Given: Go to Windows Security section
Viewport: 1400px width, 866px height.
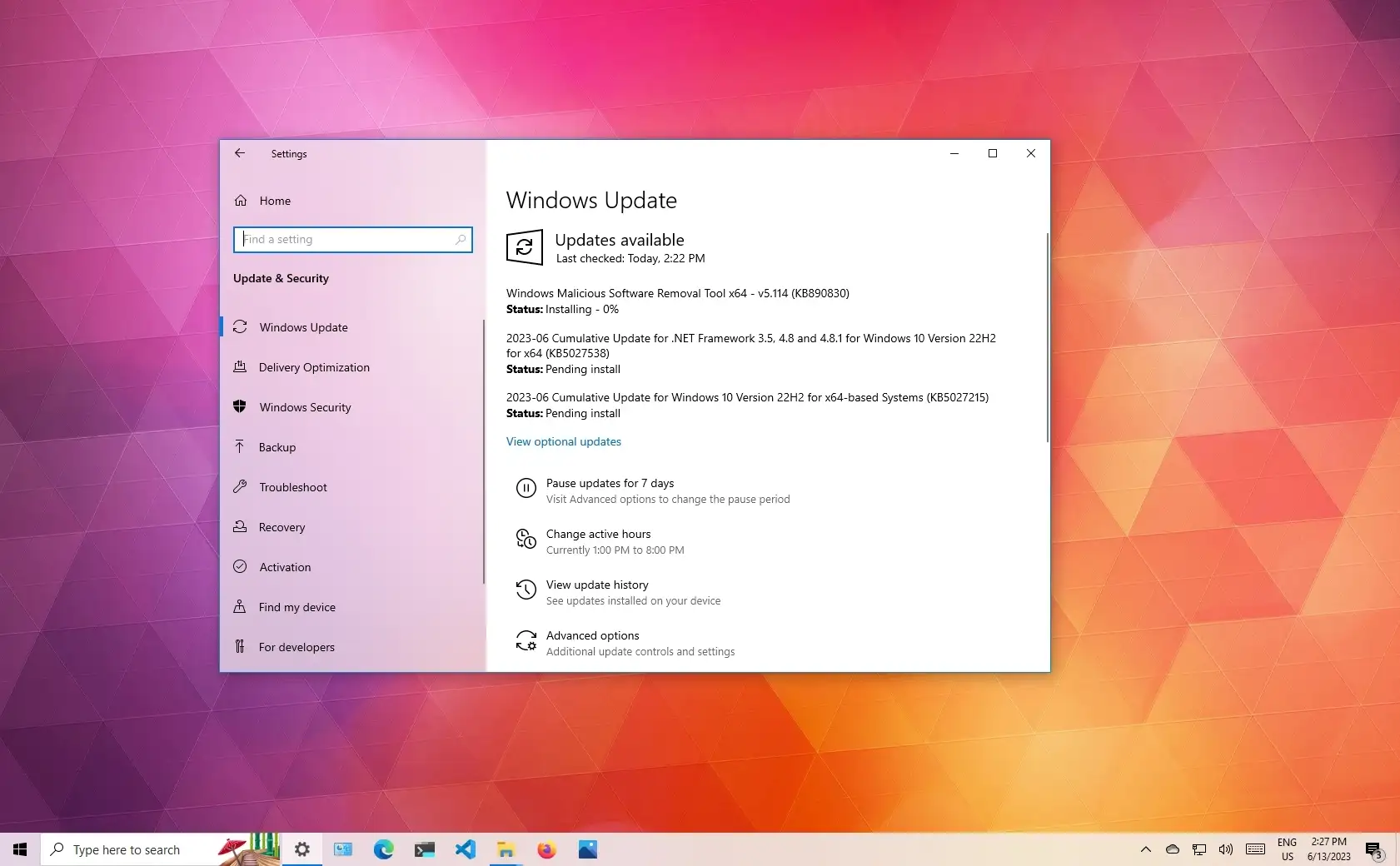Looking at the screenshot, I should 352,407.
